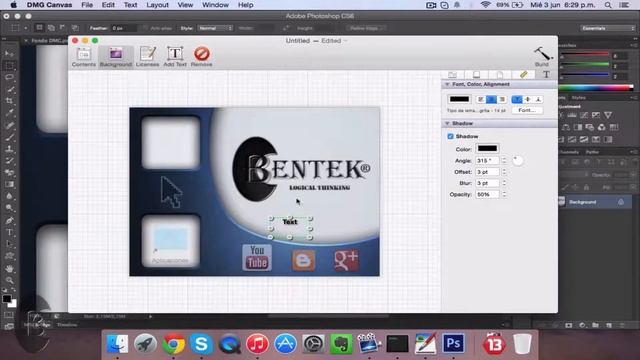The width and height of the screenshot is (640, 360).
Task: Choose Photoshop's add to selection mode
Action: click(x=51, y=28)
